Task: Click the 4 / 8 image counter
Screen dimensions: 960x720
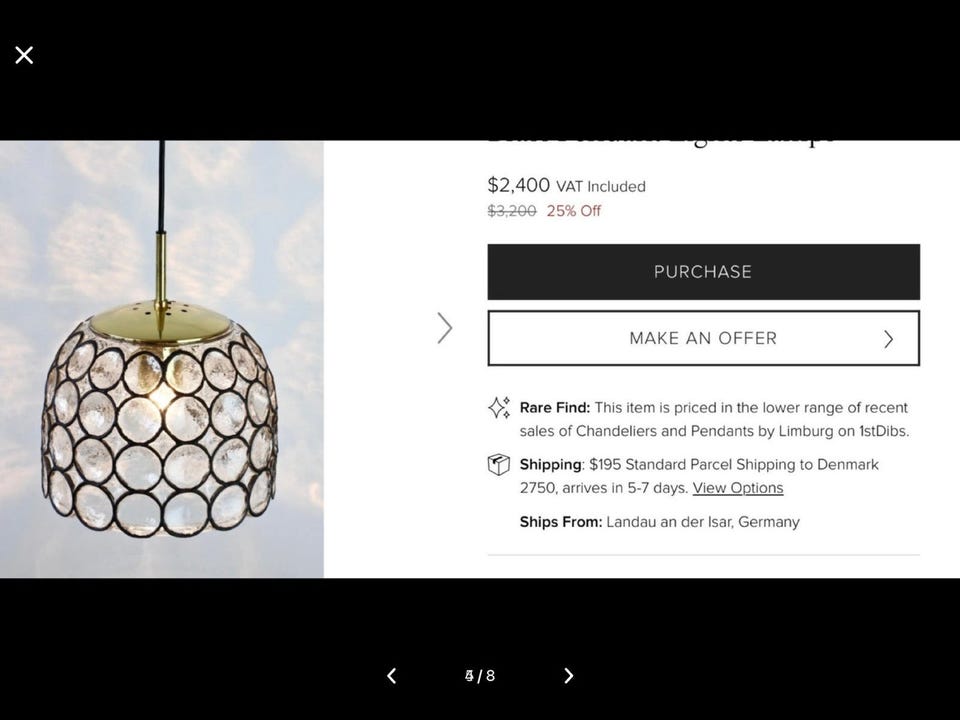Action: click(480, 676)
